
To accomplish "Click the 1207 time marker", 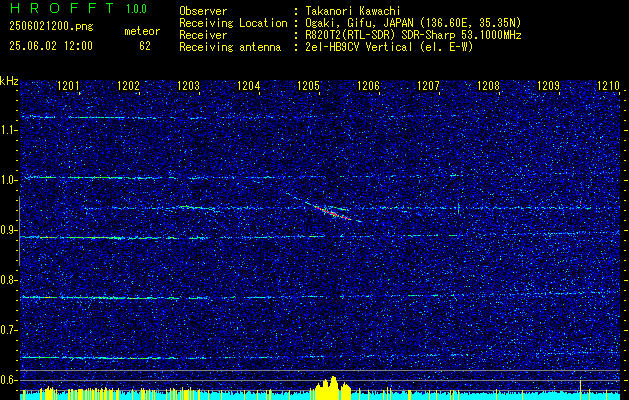I will (428, 85).
